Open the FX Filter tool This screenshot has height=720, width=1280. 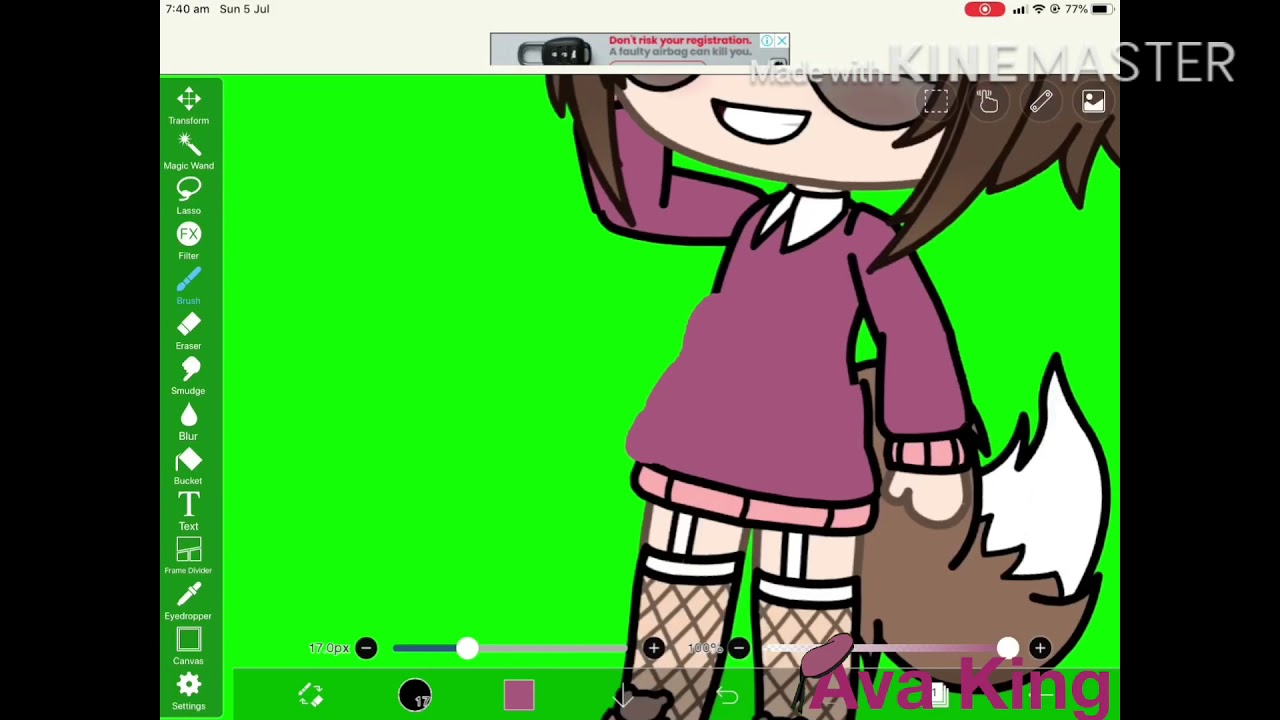(x=188, y=241)
